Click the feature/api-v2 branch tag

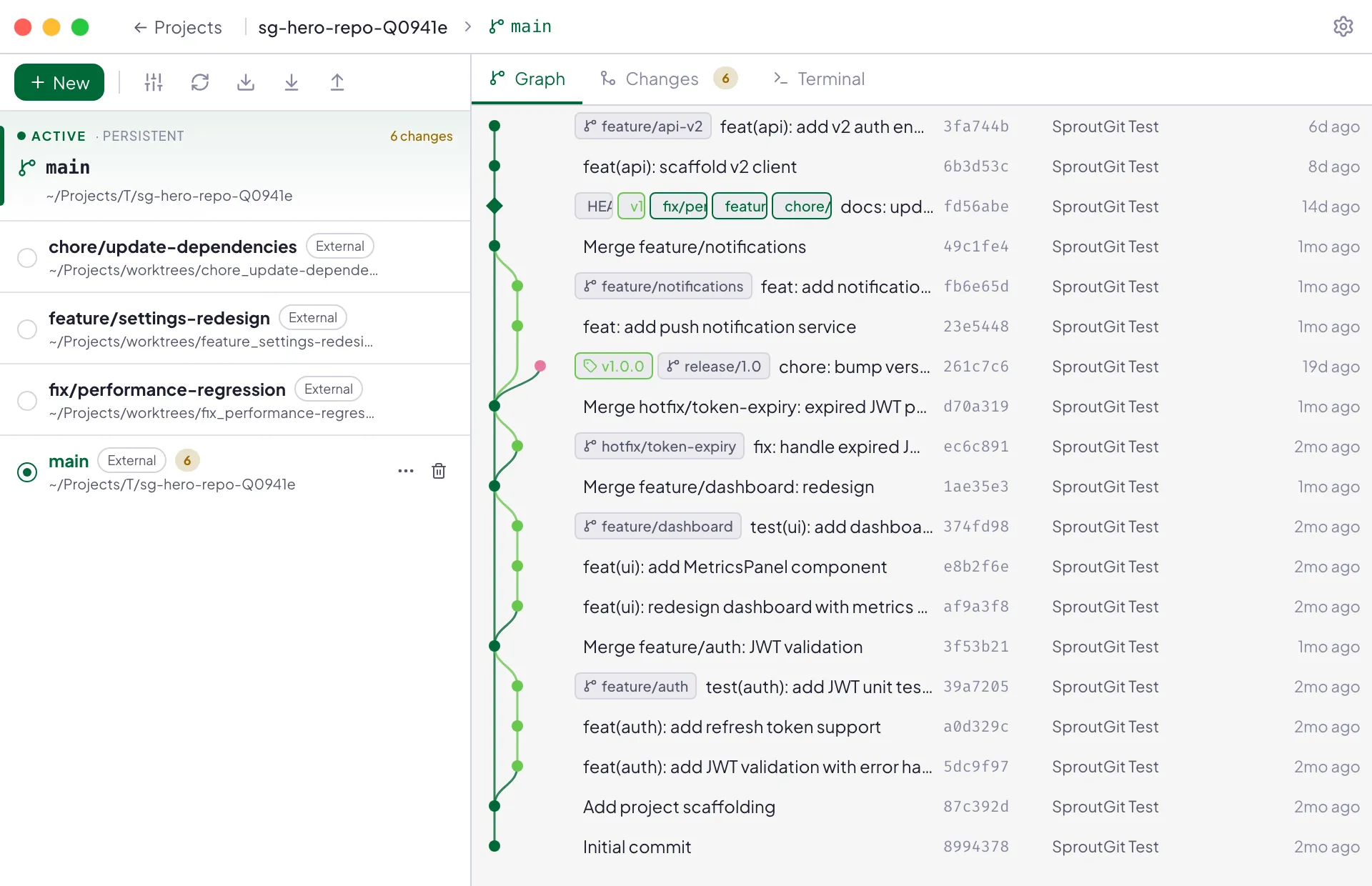[x=643, y=126]
